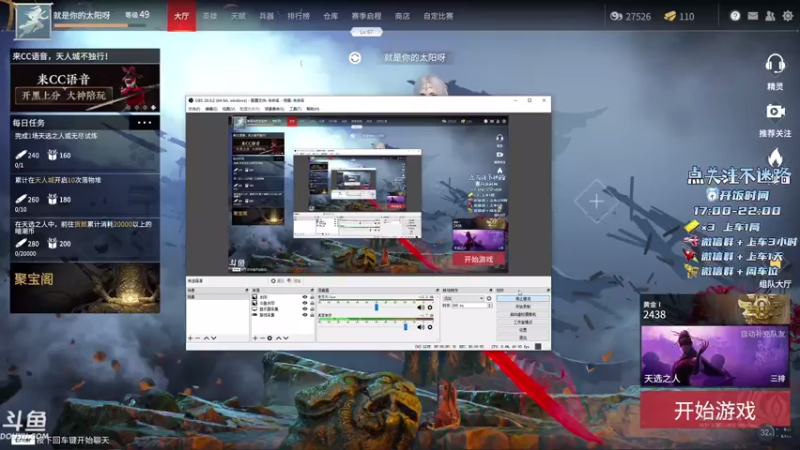The width and height of the screenshot is (800, 450).
Task: Click 退出 in OBS controls
Action: pos(523,338)
